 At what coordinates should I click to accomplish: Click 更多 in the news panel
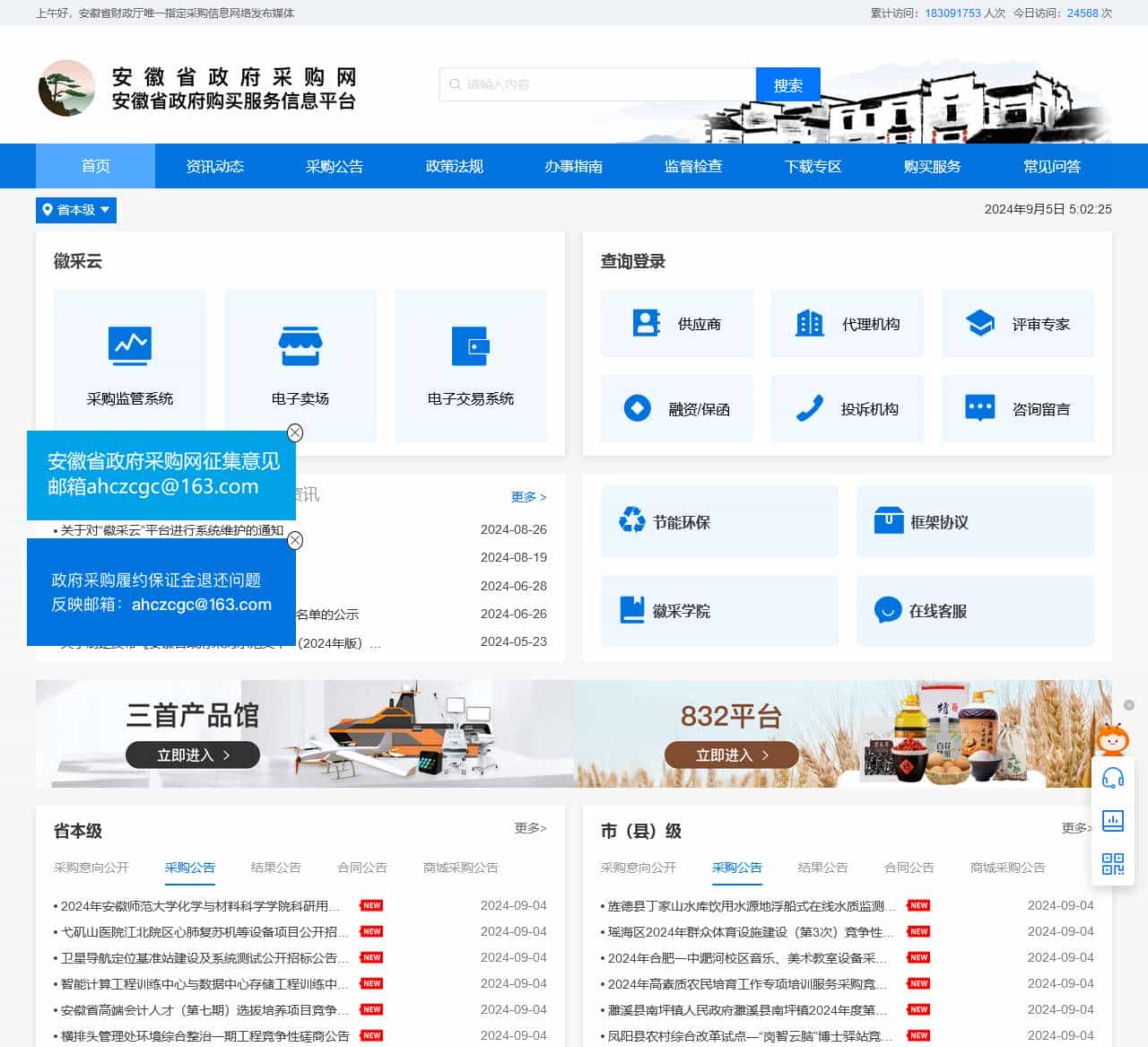[x=528, y=497]
